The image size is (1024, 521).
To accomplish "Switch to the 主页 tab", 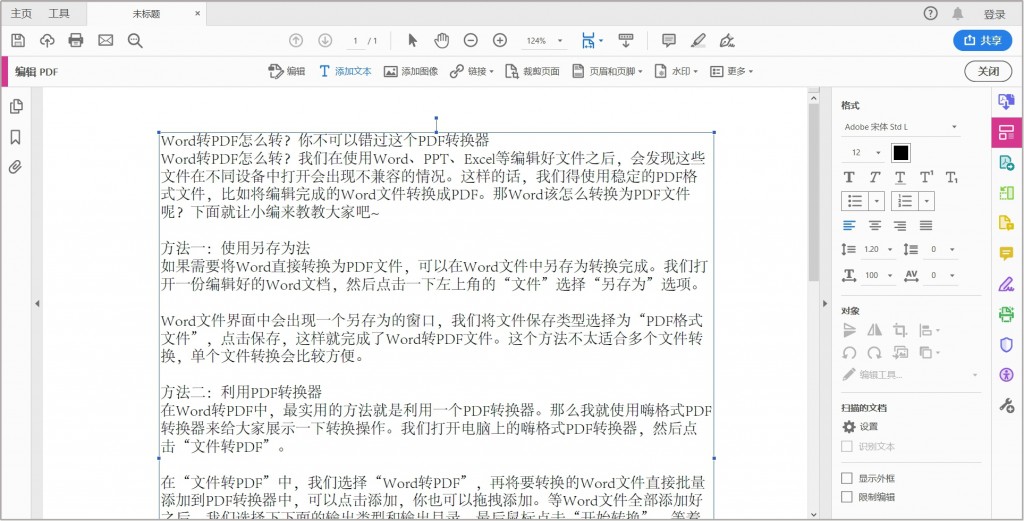I will point(20,13).
